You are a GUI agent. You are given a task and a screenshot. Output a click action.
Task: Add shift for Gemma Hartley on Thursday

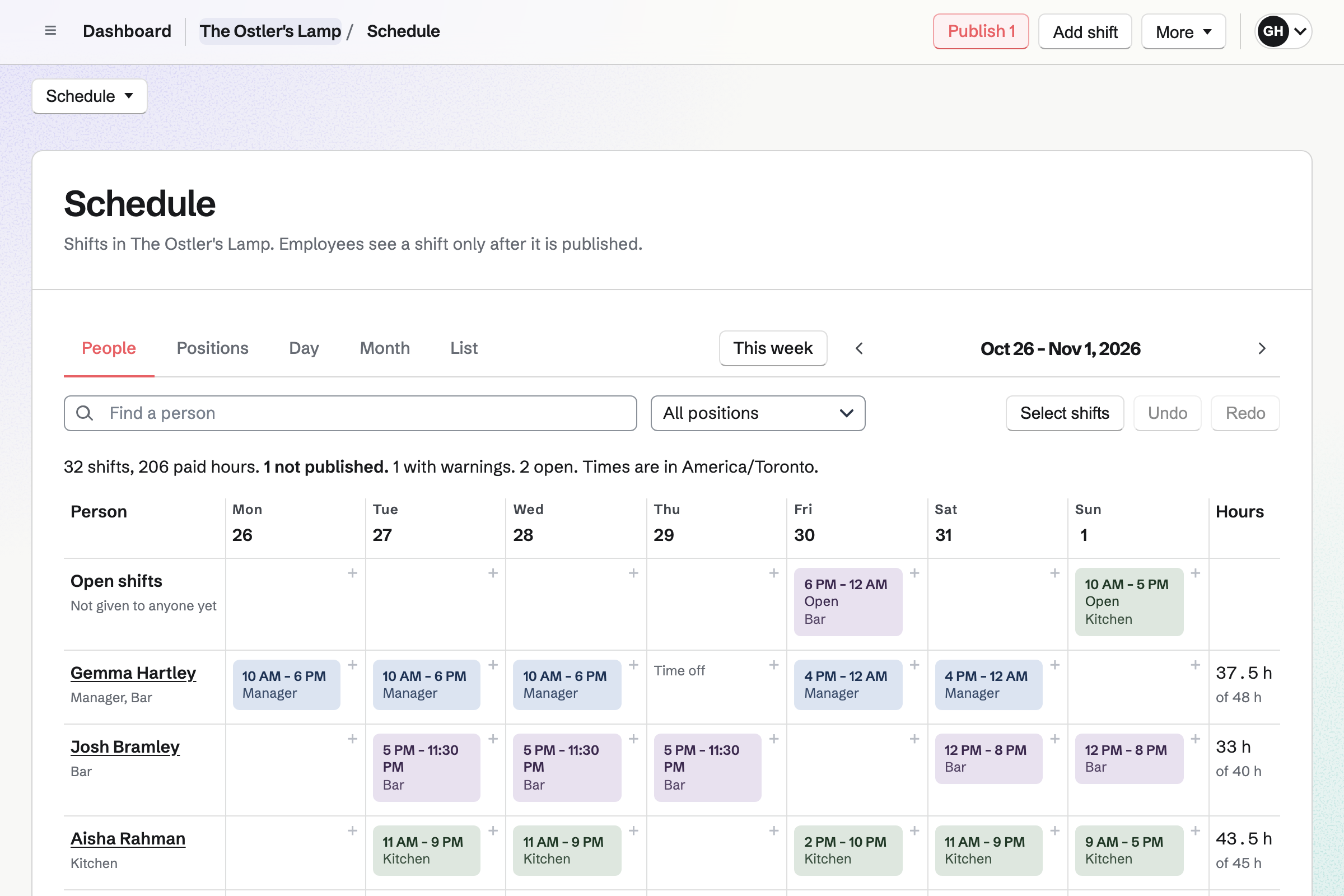(774, 665)
